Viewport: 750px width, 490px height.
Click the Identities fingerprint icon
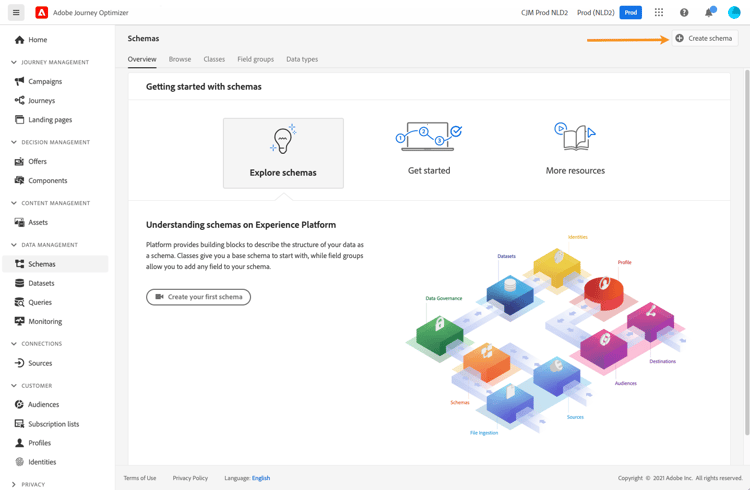tap(19, 462)
